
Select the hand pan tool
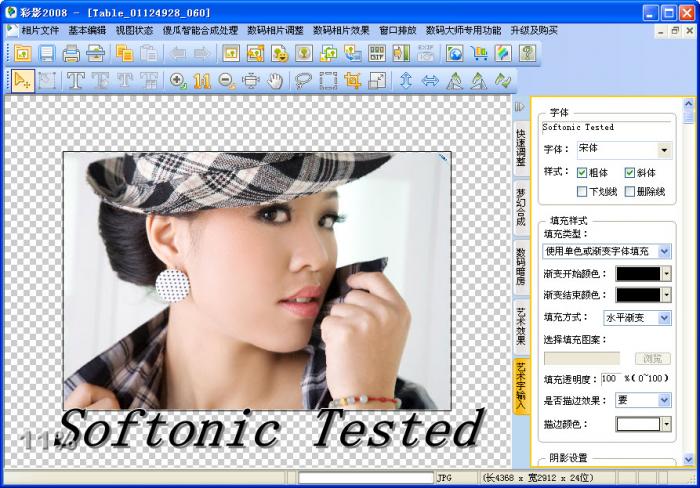[275, 81]
